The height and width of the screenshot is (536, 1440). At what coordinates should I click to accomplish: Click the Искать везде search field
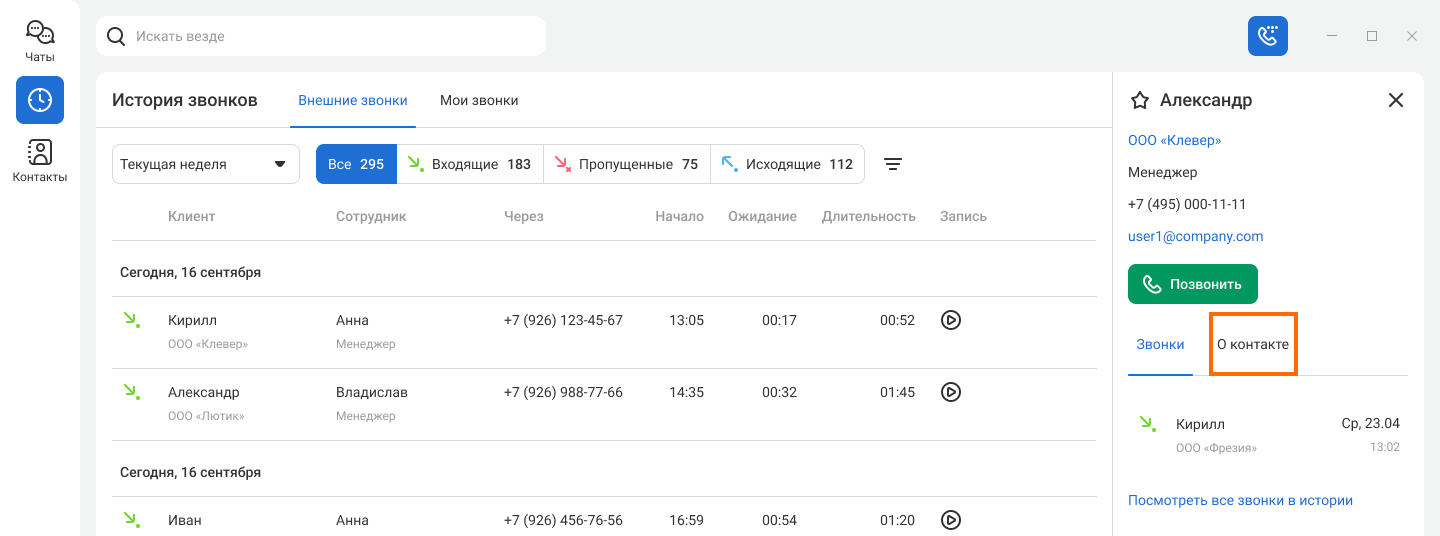[321, 36]
